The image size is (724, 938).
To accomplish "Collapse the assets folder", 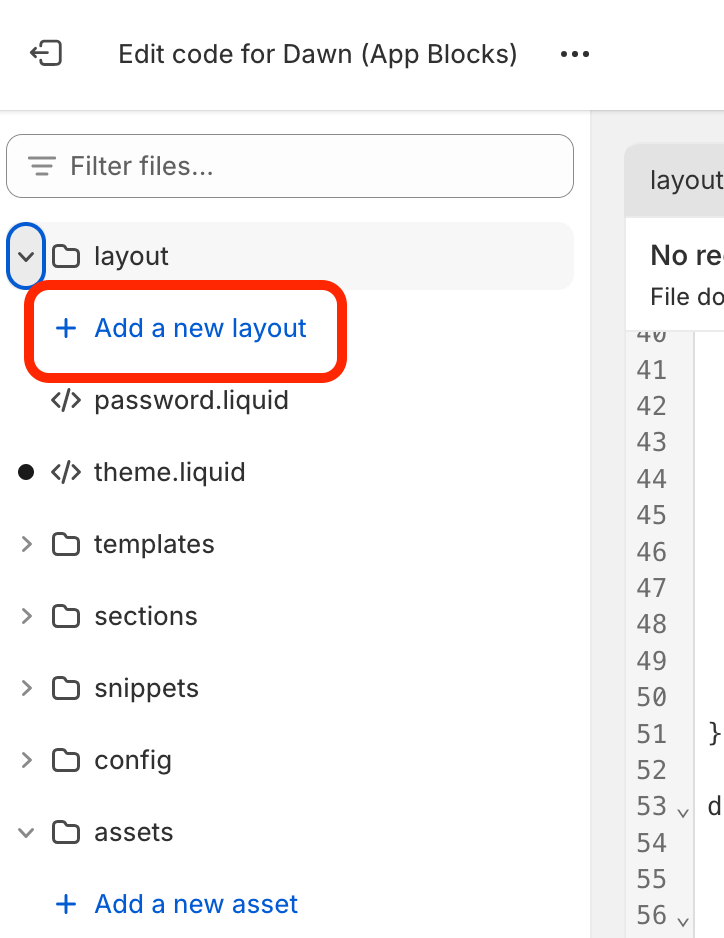I will tap(26, 832).
